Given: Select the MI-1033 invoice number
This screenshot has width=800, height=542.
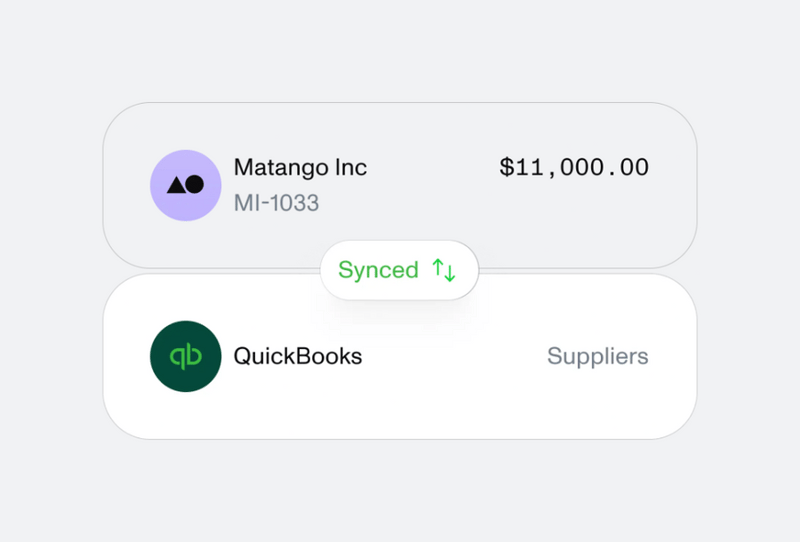Looking at the screenshot, I should tap(276, 204).
